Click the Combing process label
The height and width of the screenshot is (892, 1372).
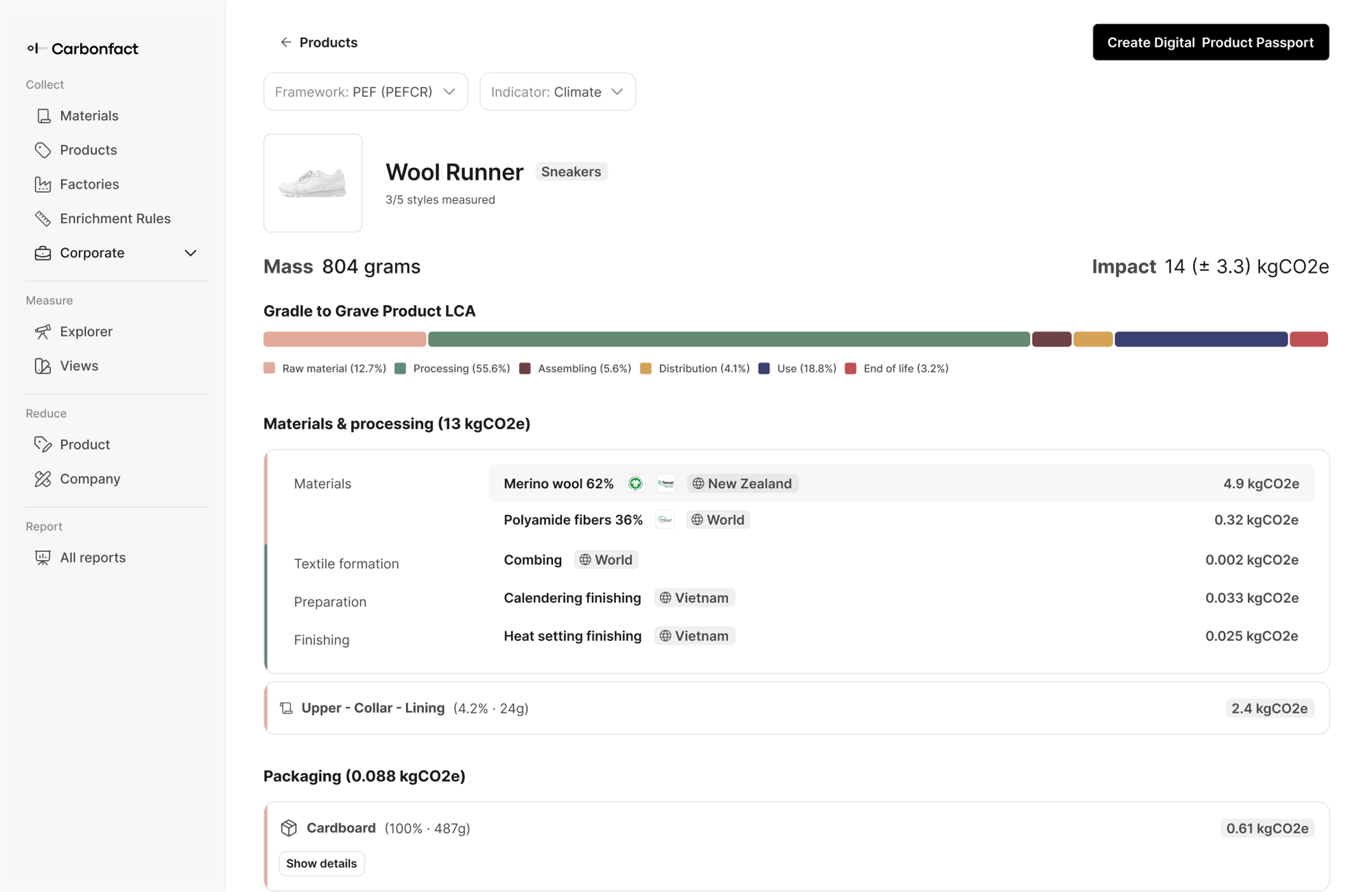533,559
